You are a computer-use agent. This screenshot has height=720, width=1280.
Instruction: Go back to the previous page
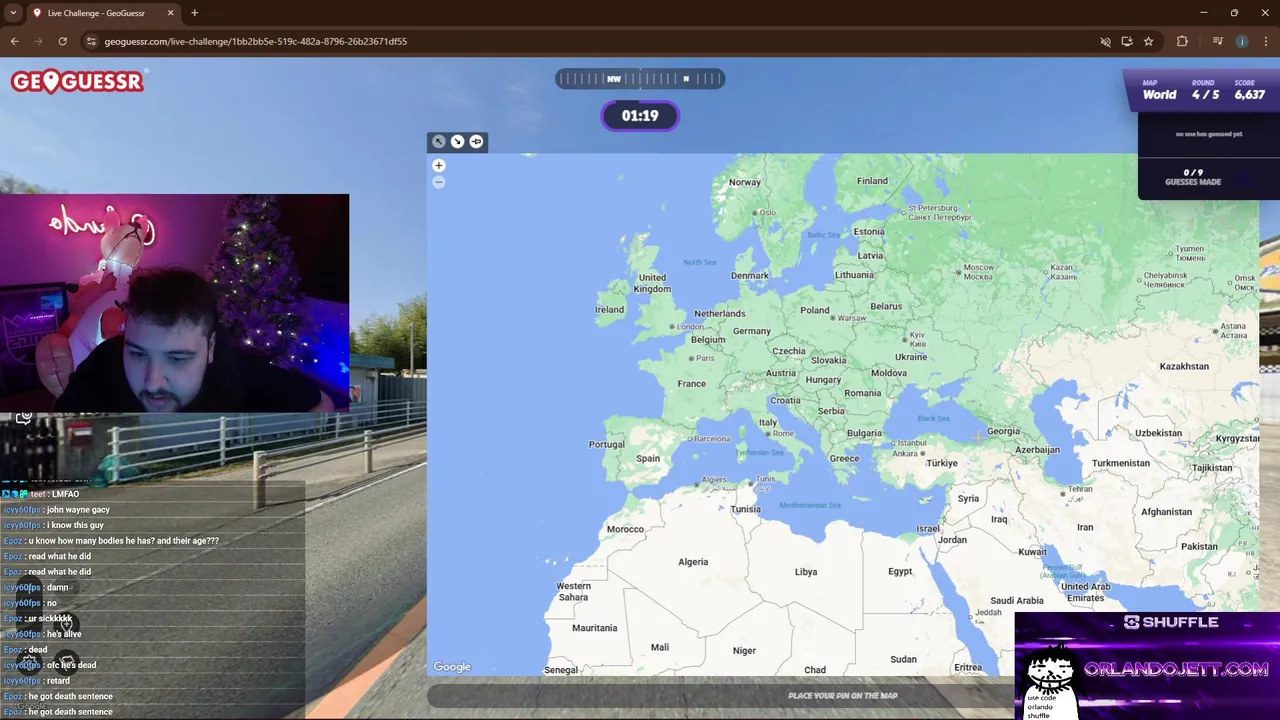(14, 41)
